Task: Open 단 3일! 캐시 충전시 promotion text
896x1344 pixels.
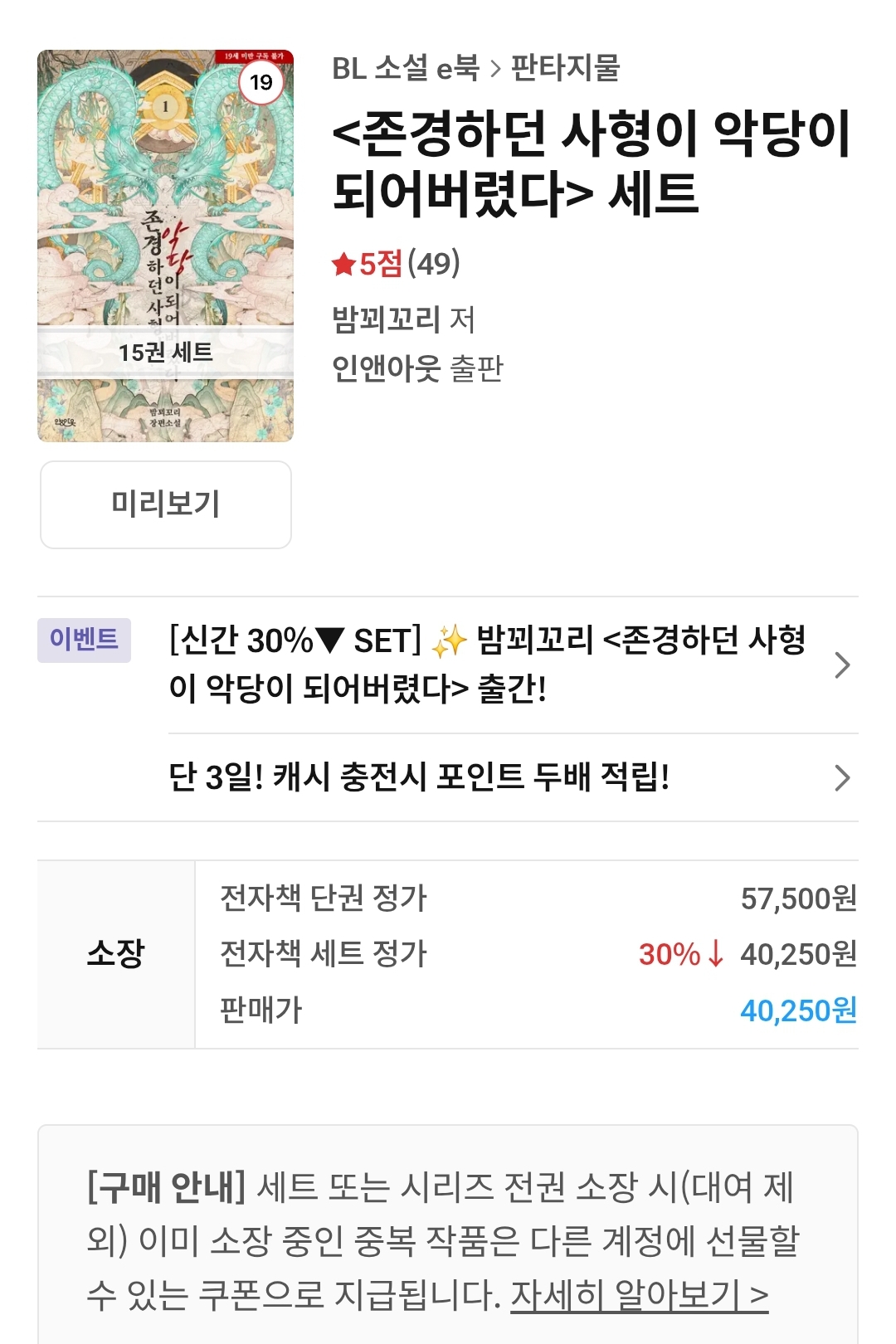Action: tap(419, 777)
